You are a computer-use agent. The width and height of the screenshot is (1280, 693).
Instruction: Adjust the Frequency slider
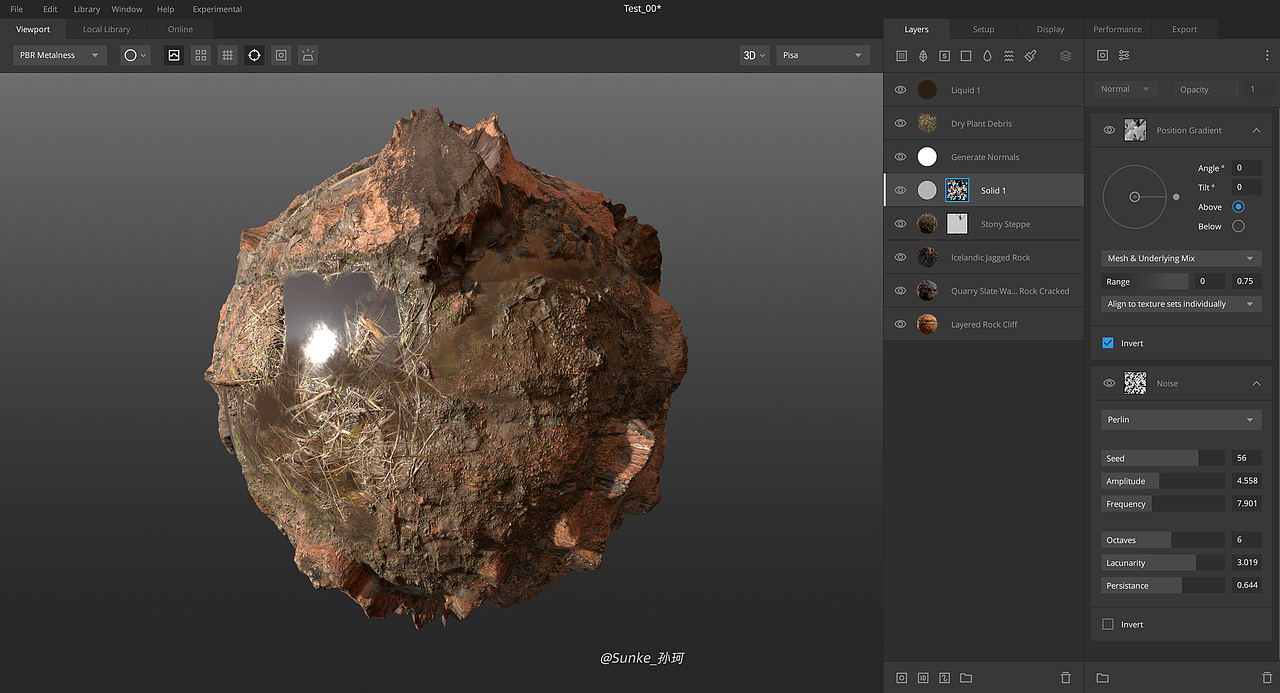click(x=1163, y=504)
